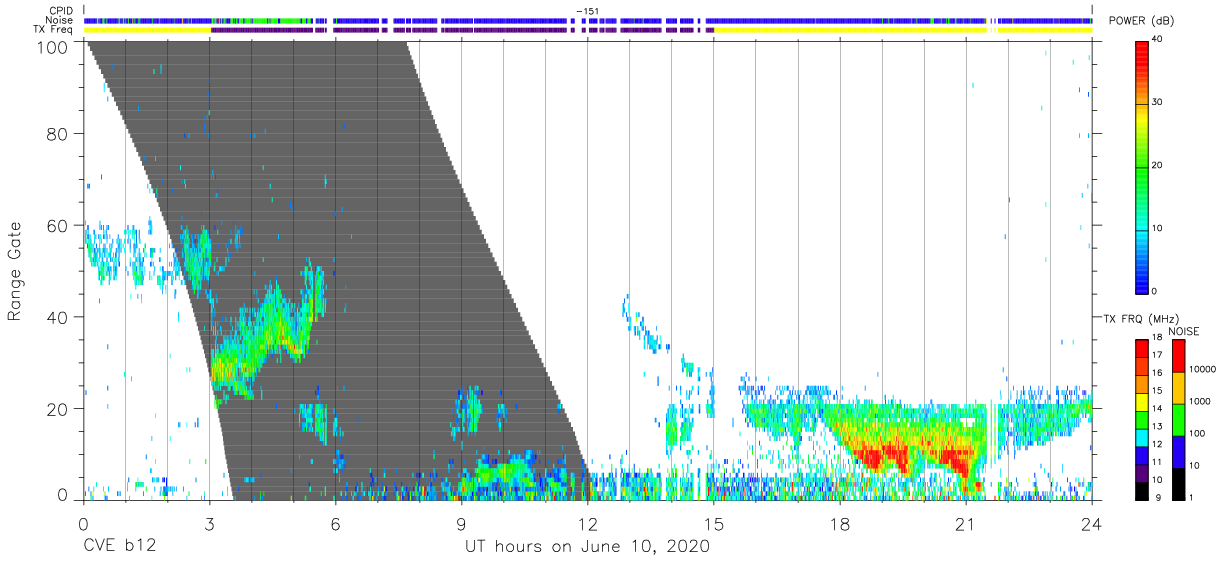Click the CPID label at top left
The height and width of the screenshot is (567, 1228).
(61, 11)
